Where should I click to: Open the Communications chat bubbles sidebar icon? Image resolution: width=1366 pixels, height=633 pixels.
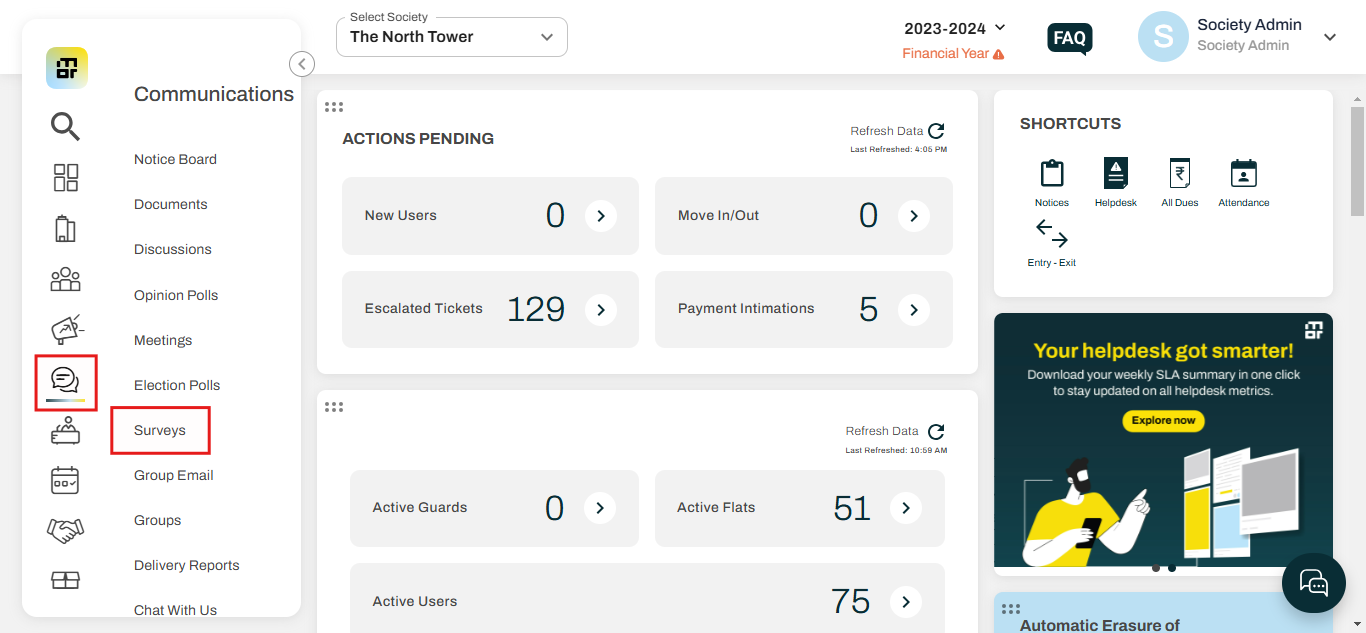tap(65, 382)
